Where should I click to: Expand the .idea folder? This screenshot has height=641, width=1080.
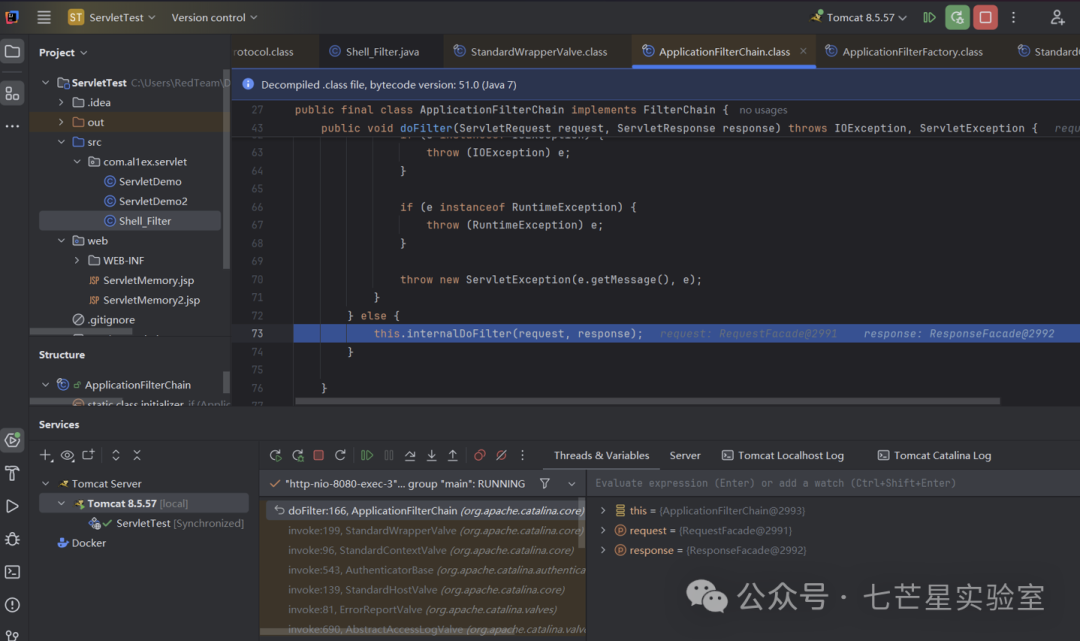pos(61,102)
